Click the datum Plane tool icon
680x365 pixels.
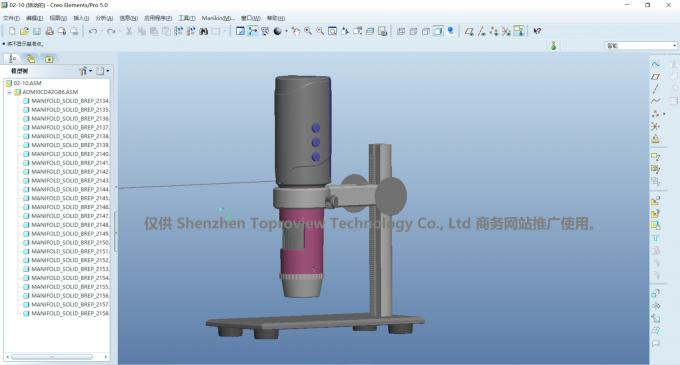tap(655, 77)
